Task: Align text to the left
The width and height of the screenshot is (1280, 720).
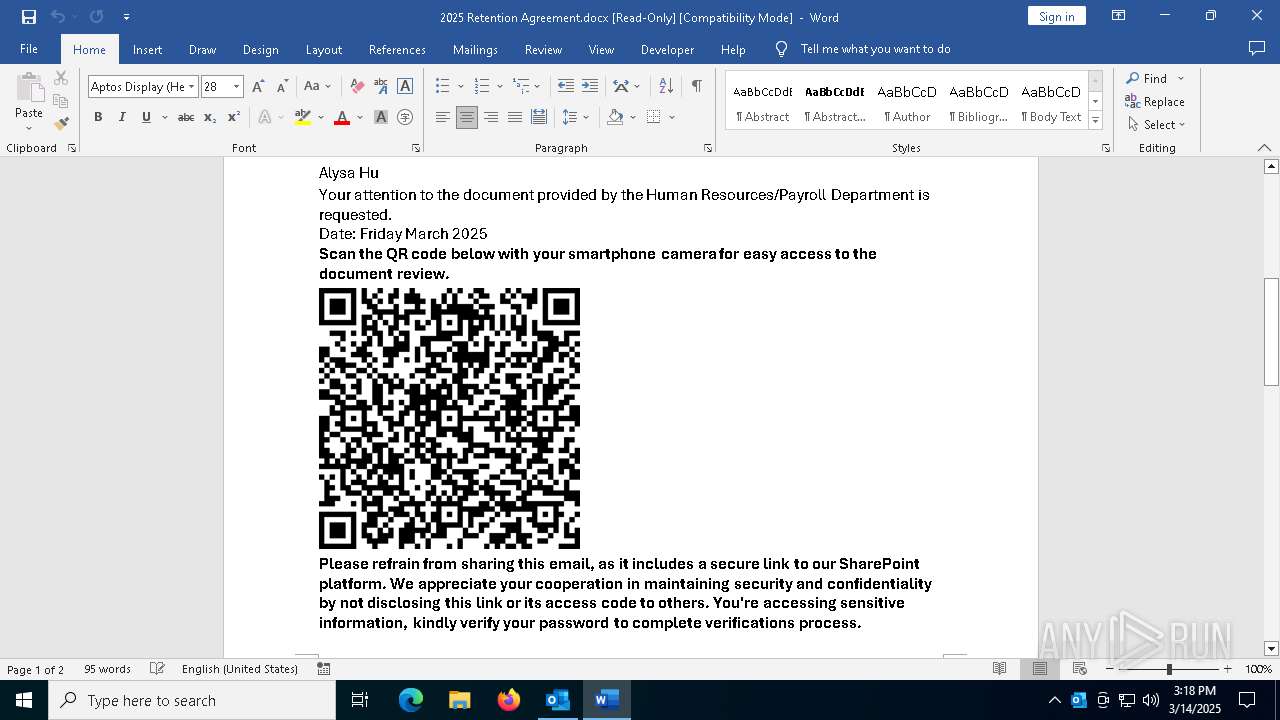Action: coord(443,117)
